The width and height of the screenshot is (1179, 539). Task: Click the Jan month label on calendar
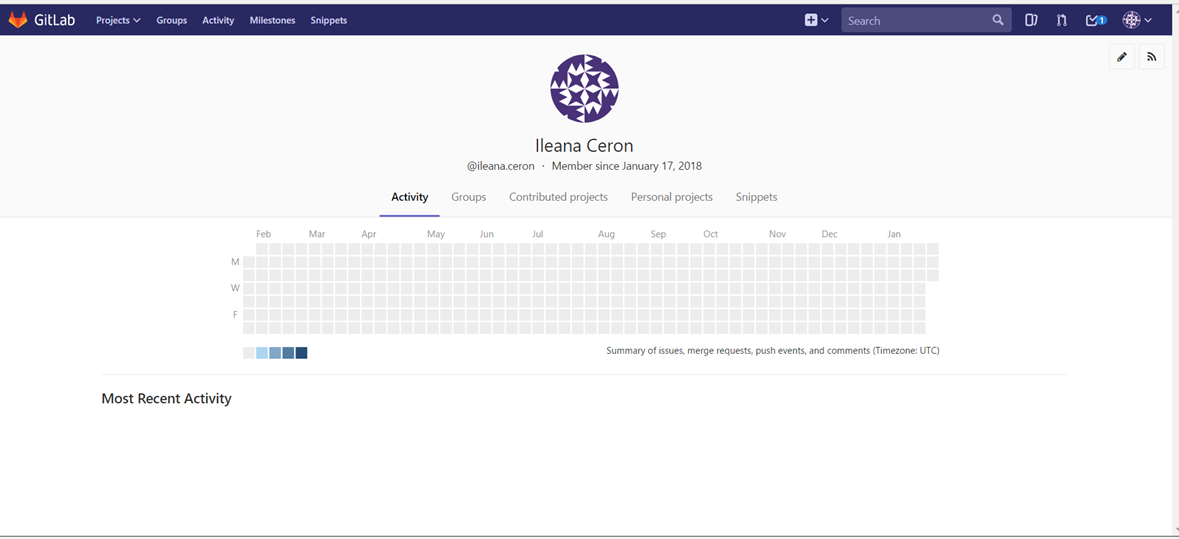pyautogui.click(x=893, y=235)
